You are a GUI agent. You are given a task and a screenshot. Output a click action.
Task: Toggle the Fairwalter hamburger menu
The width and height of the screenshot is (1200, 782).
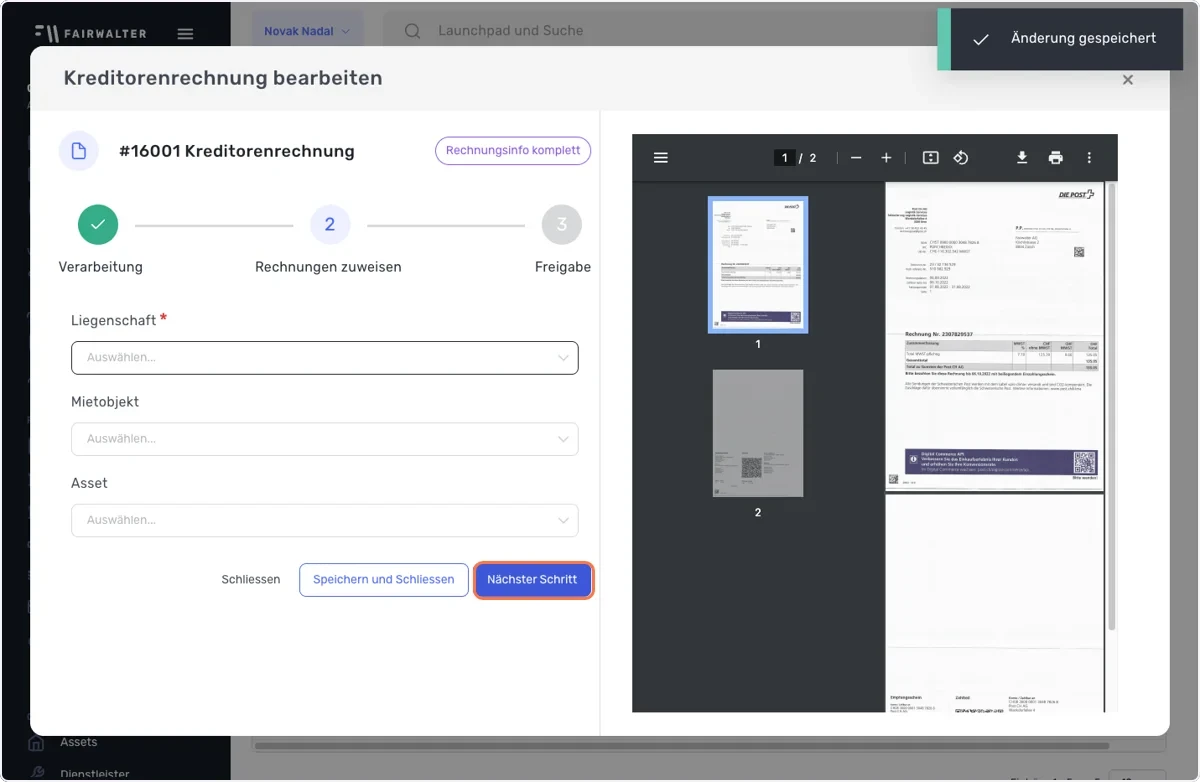pyautogui.click(x=185, y=33)
